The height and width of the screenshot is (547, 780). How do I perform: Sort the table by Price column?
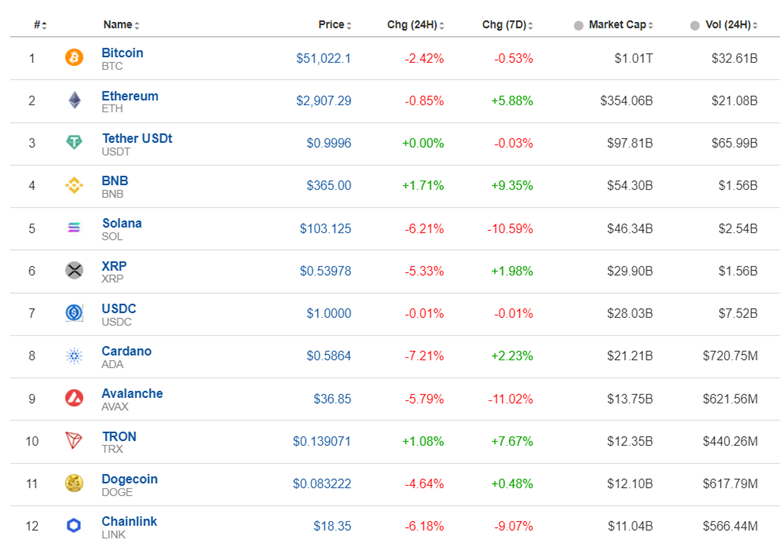[x=331, y=24]
